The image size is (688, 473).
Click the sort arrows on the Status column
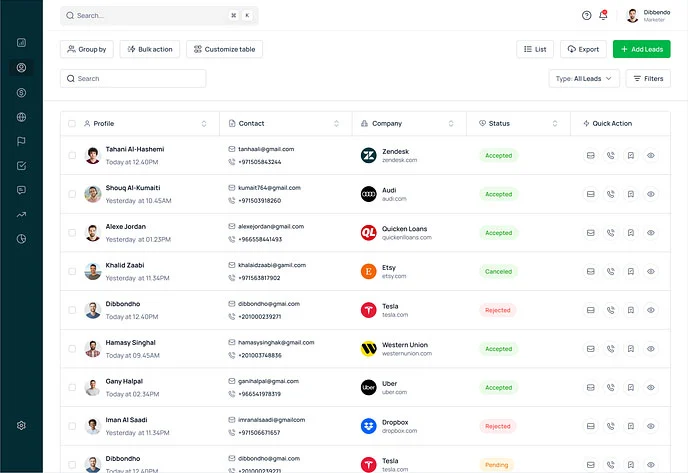pyautogui.click(x=557, y=124)
